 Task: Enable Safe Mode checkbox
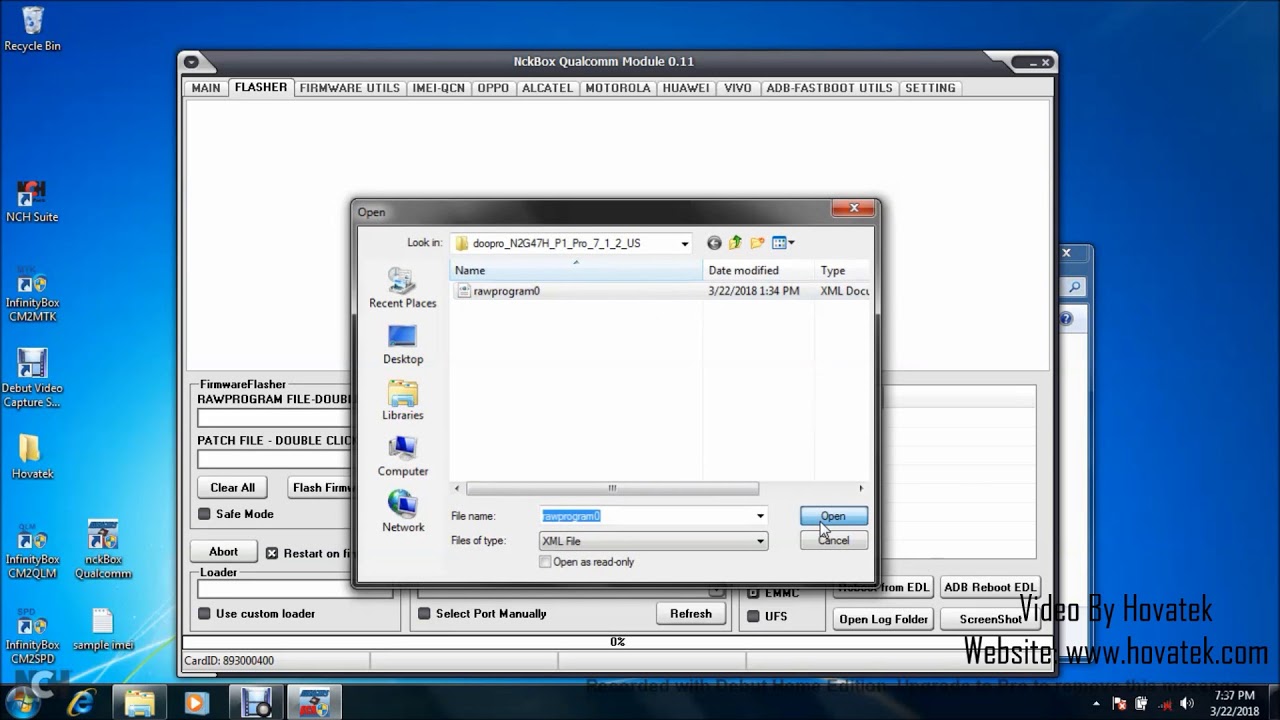click(204, 514)
